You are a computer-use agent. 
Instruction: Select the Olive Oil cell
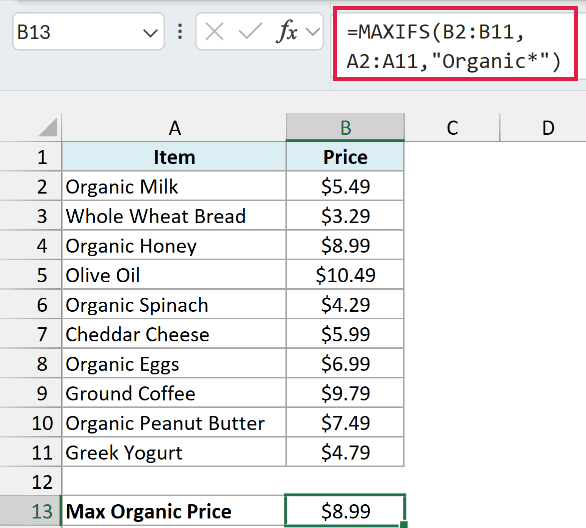[x=174, y=275]
